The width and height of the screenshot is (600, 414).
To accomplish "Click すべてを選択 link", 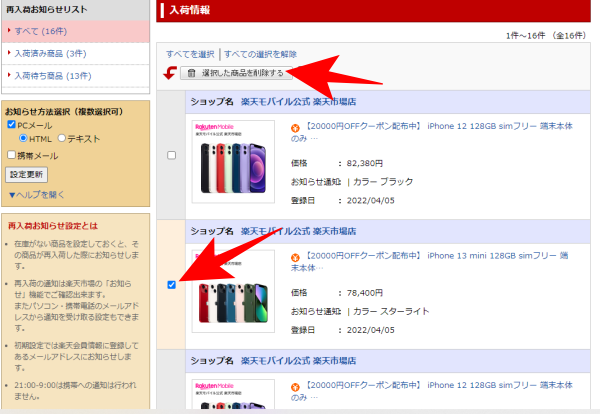I will click(190, 54).
